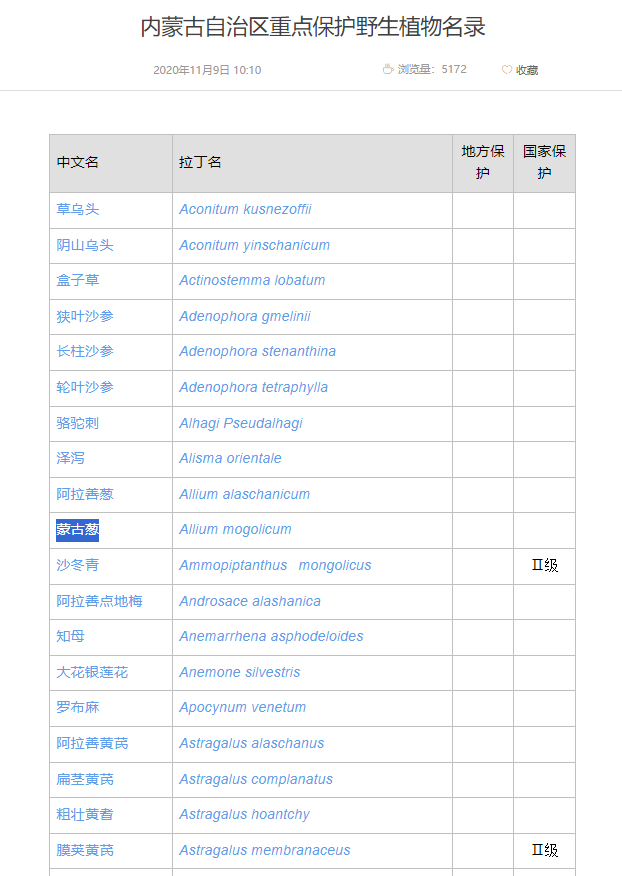Viewport: 622px width, 876px height.
Task: Click the view count 5172
Action: click(x=454, y=69)
